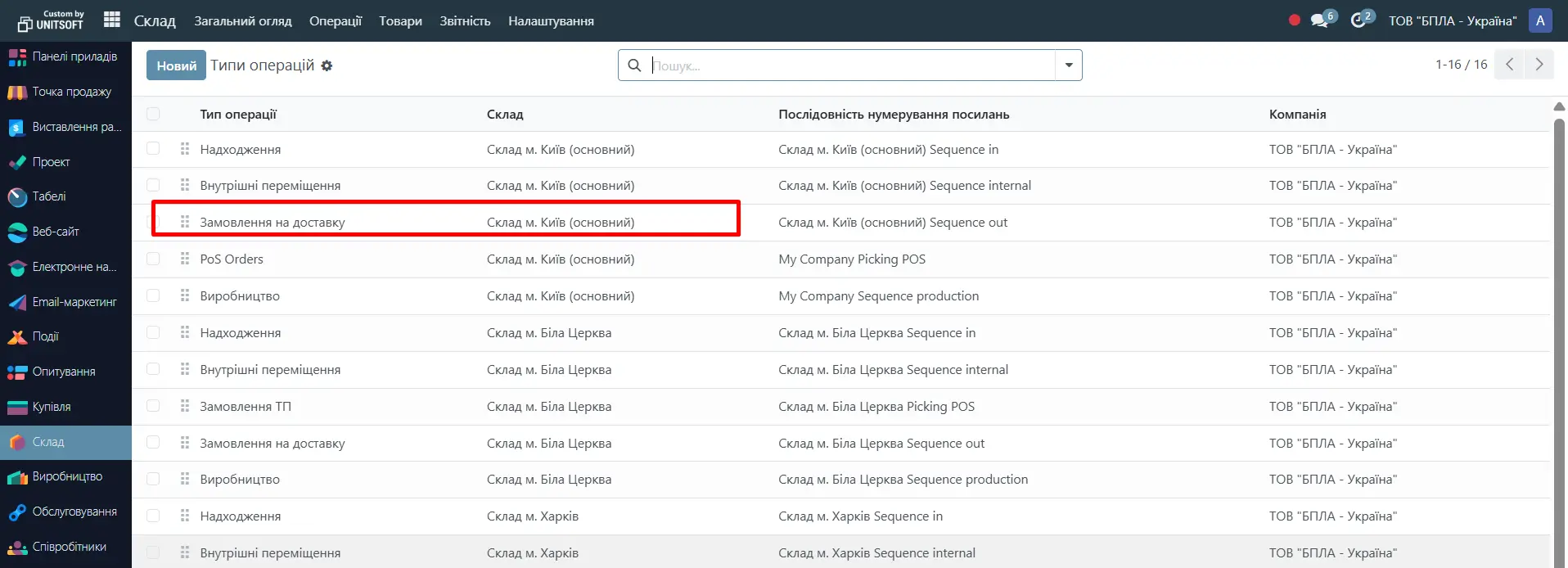
Task: Open settings gear next to Типи операцій
Action: [x=327, y=66]
